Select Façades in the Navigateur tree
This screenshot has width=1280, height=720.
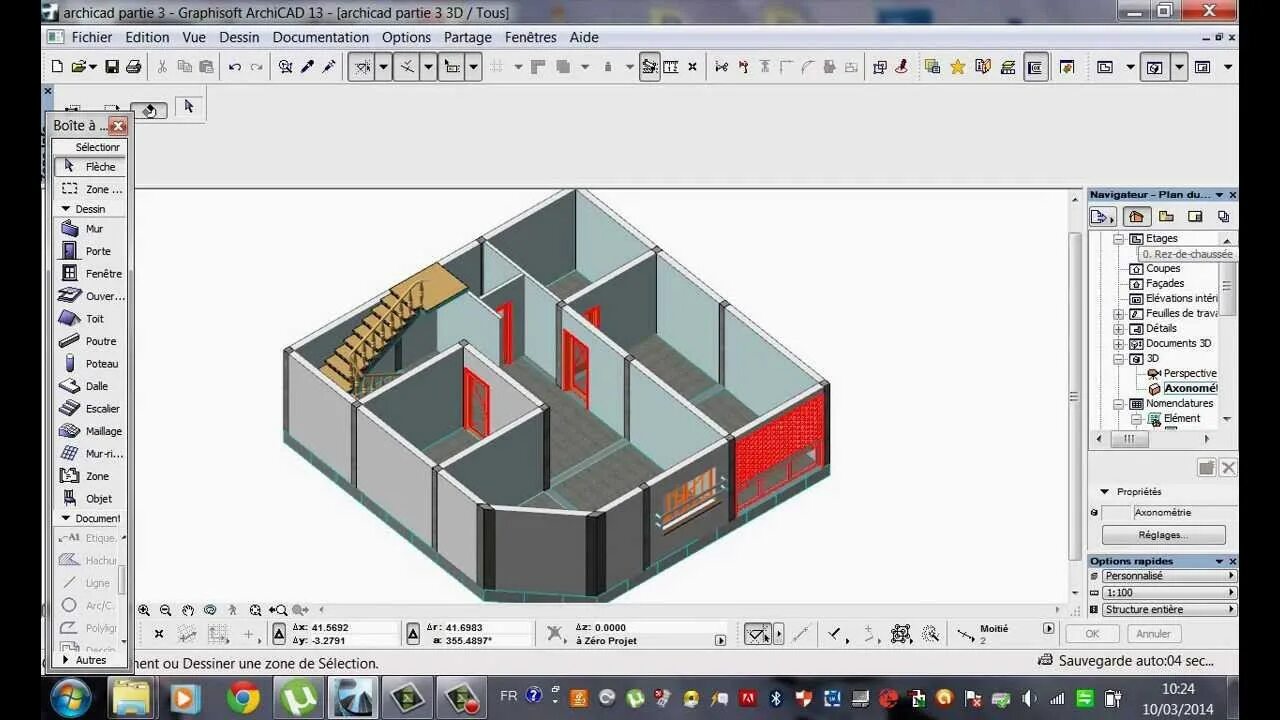[1165, 284]
